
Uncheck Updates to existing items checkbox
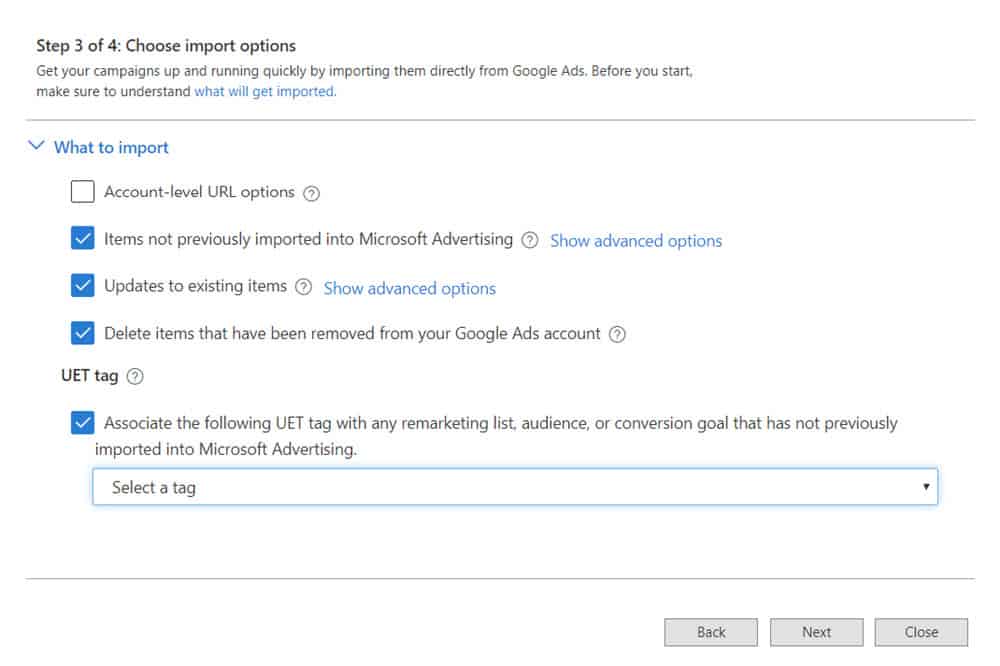[82, 285]
